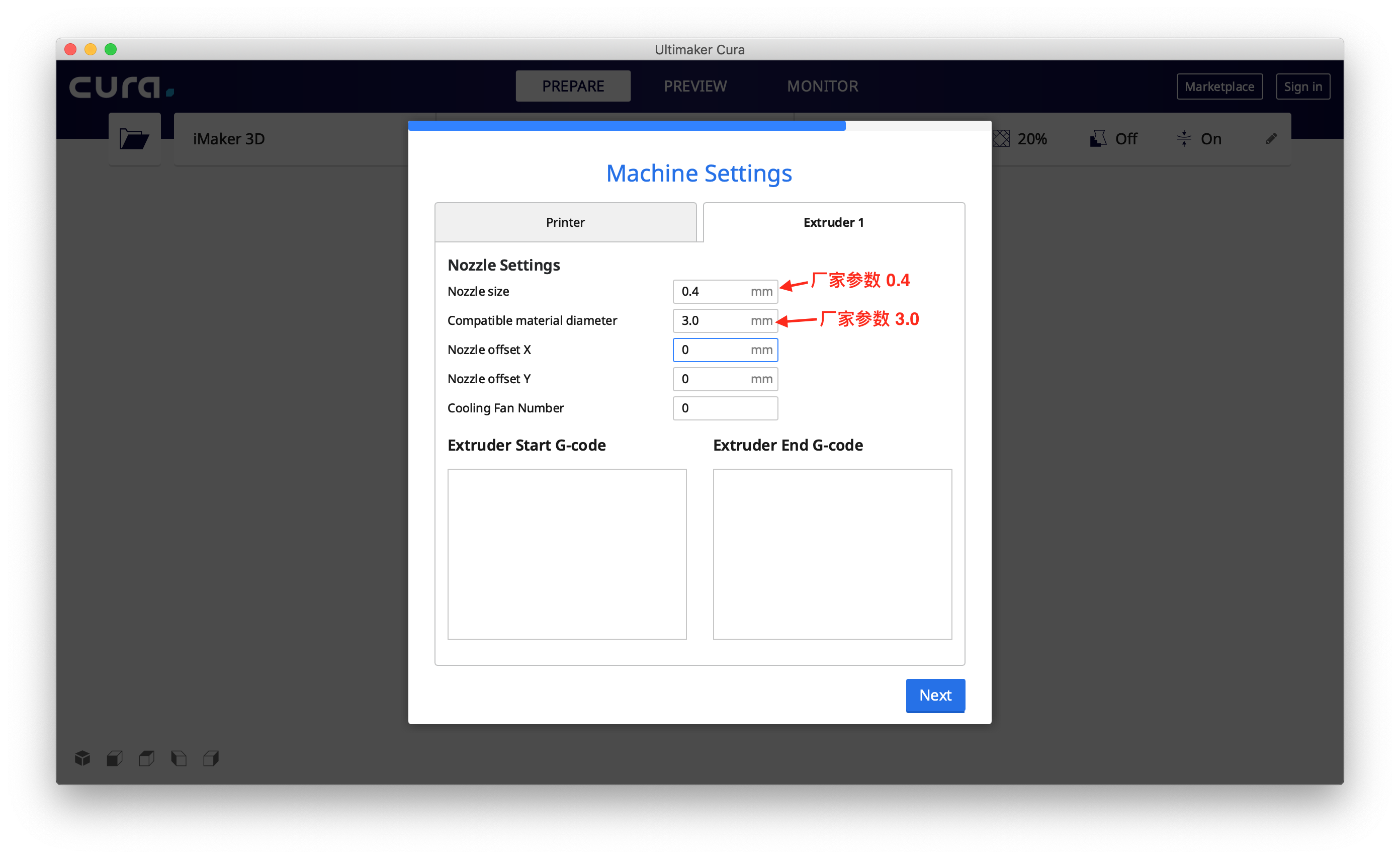Switch to the PREVIEW stage

[x=695, y=87]
